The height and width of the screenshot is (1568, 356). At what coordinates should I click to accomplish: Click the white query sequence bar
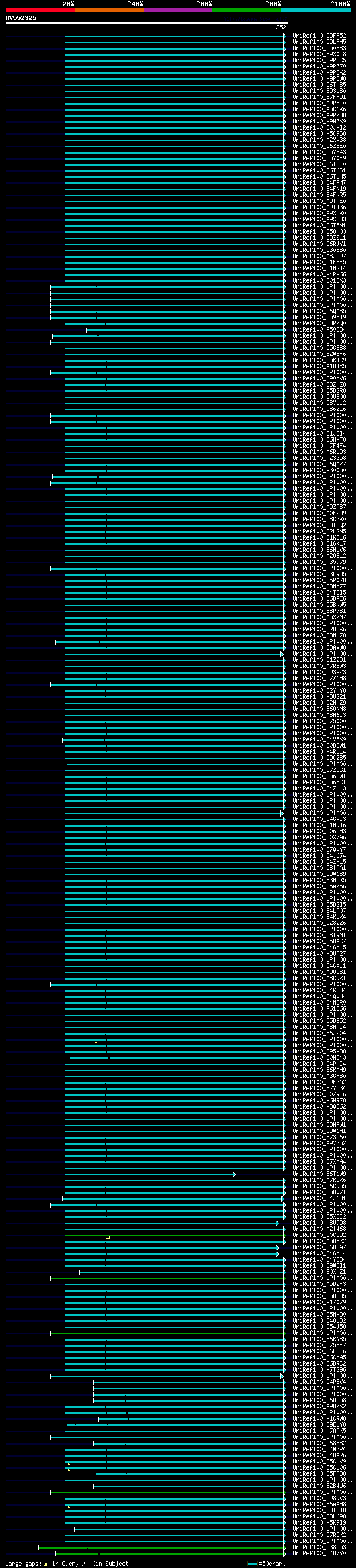[x=147, y=23]
